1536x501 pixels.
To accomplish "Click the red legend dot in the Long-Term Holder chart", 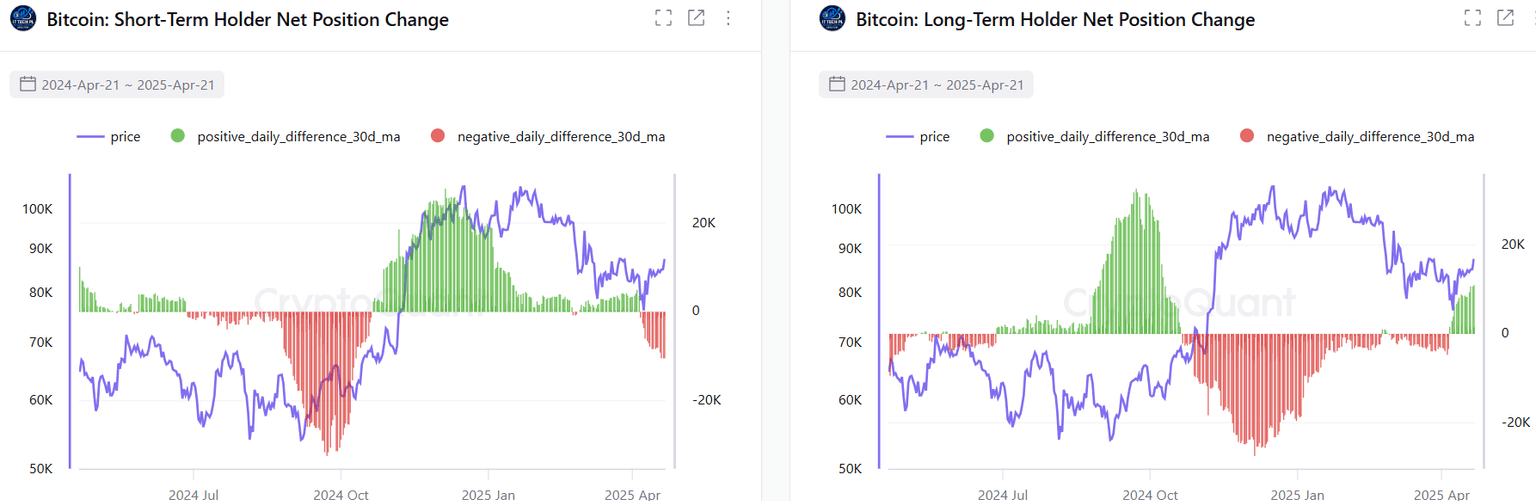I will [1246, 137].
